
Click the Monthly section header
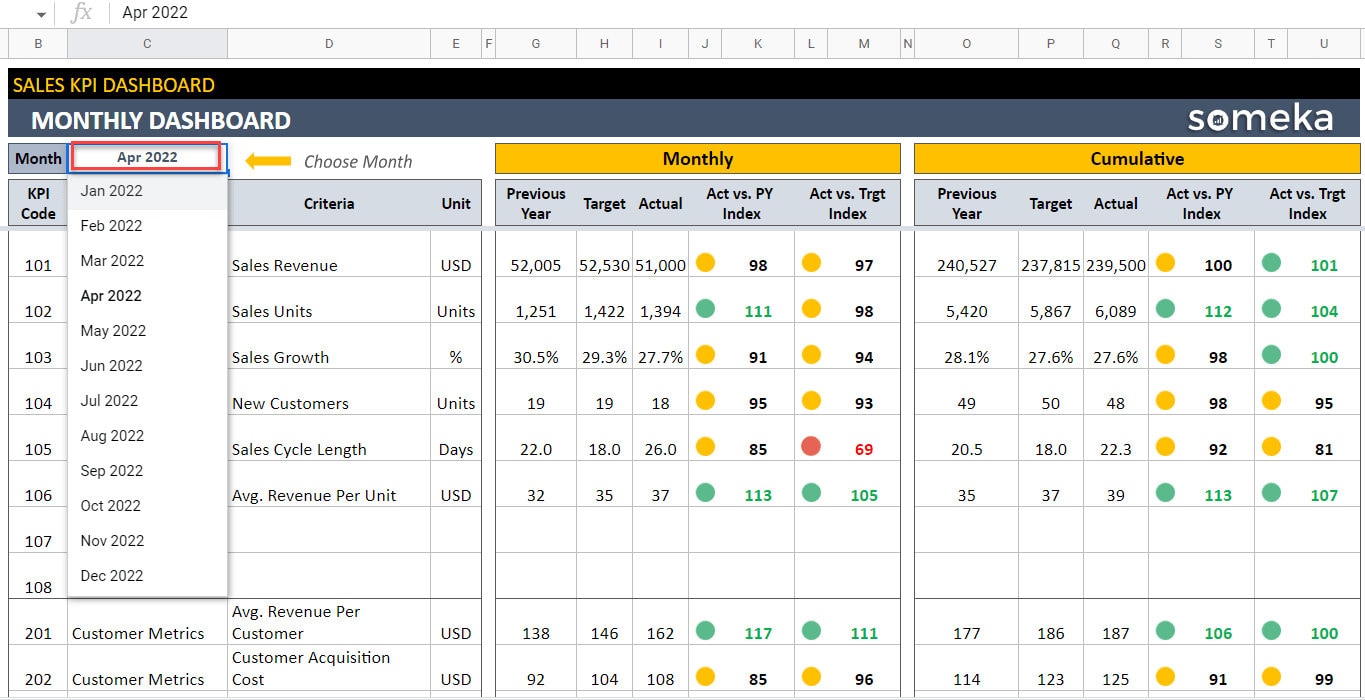coord(698,159)
